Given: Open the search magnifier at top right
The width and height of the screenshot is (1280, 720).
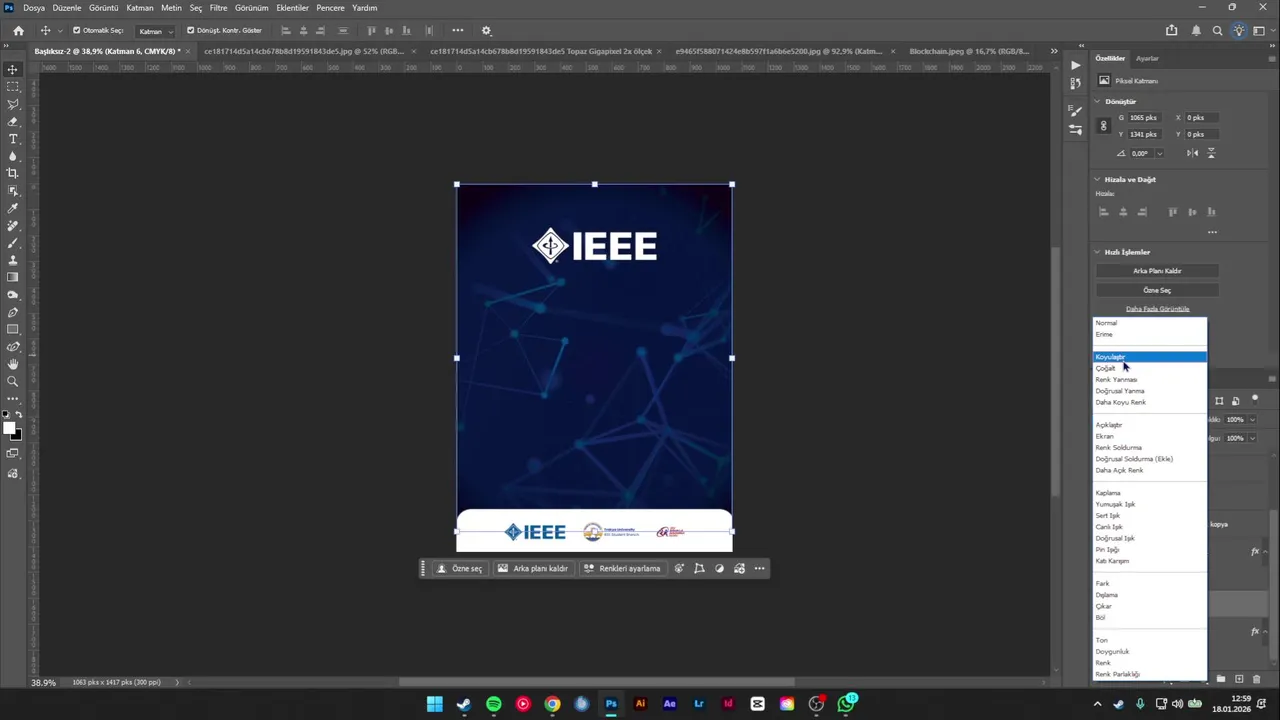Looking at the screenshot, I should click(x=1218, y=31).
